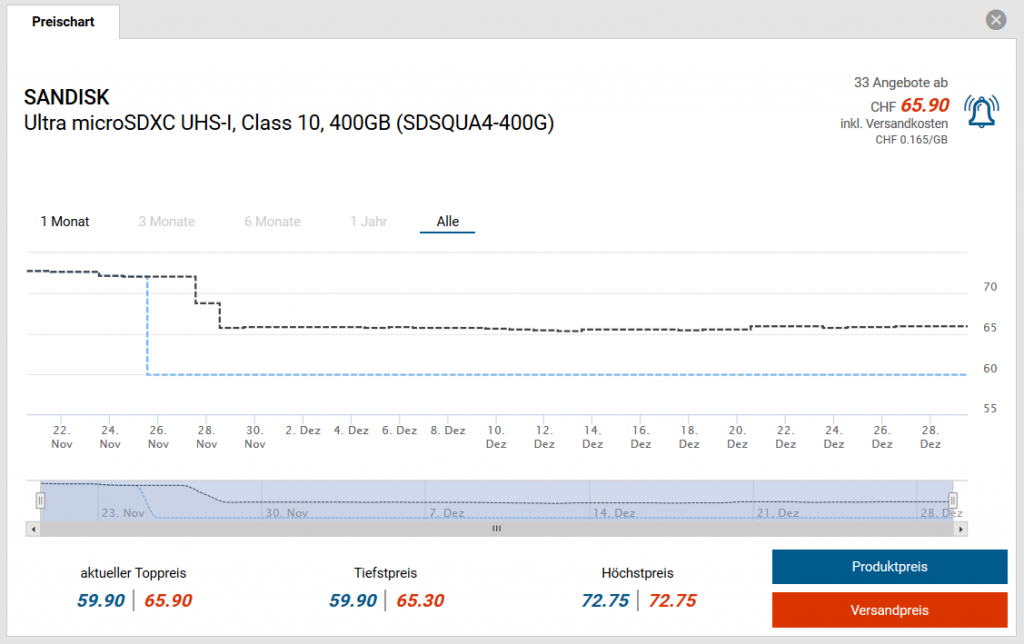
Task: Switch to the Preischart tab
Action: pos(63,21)
